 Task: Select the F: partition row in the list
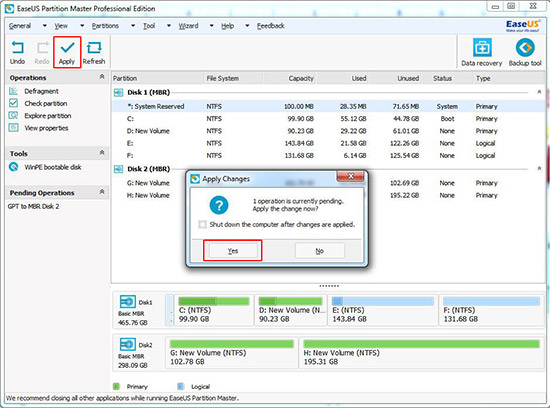pos(328,155)
